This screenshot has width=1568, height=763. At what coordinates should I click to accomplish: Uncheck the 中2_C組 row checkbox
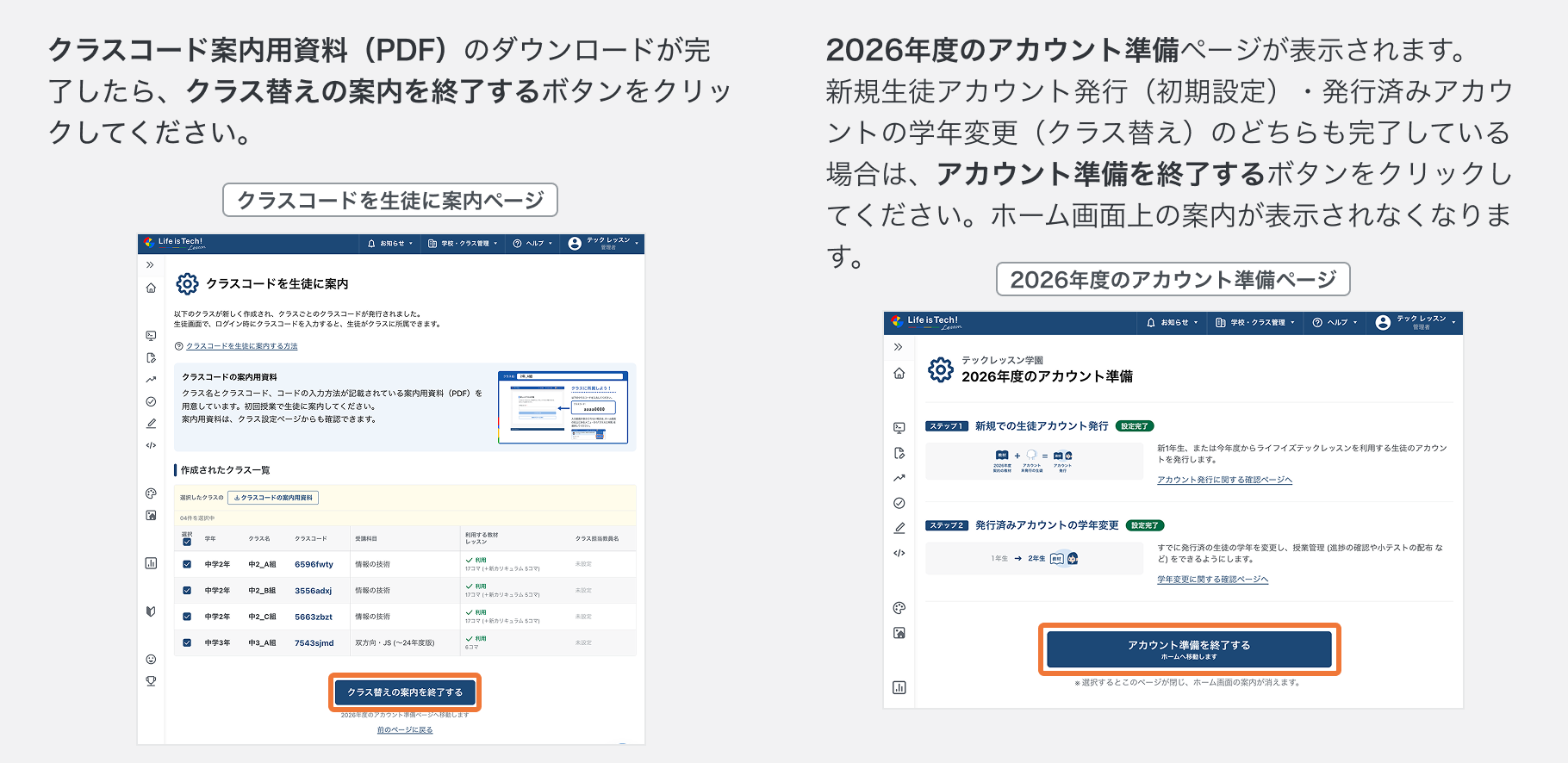(x=187, y=617)
